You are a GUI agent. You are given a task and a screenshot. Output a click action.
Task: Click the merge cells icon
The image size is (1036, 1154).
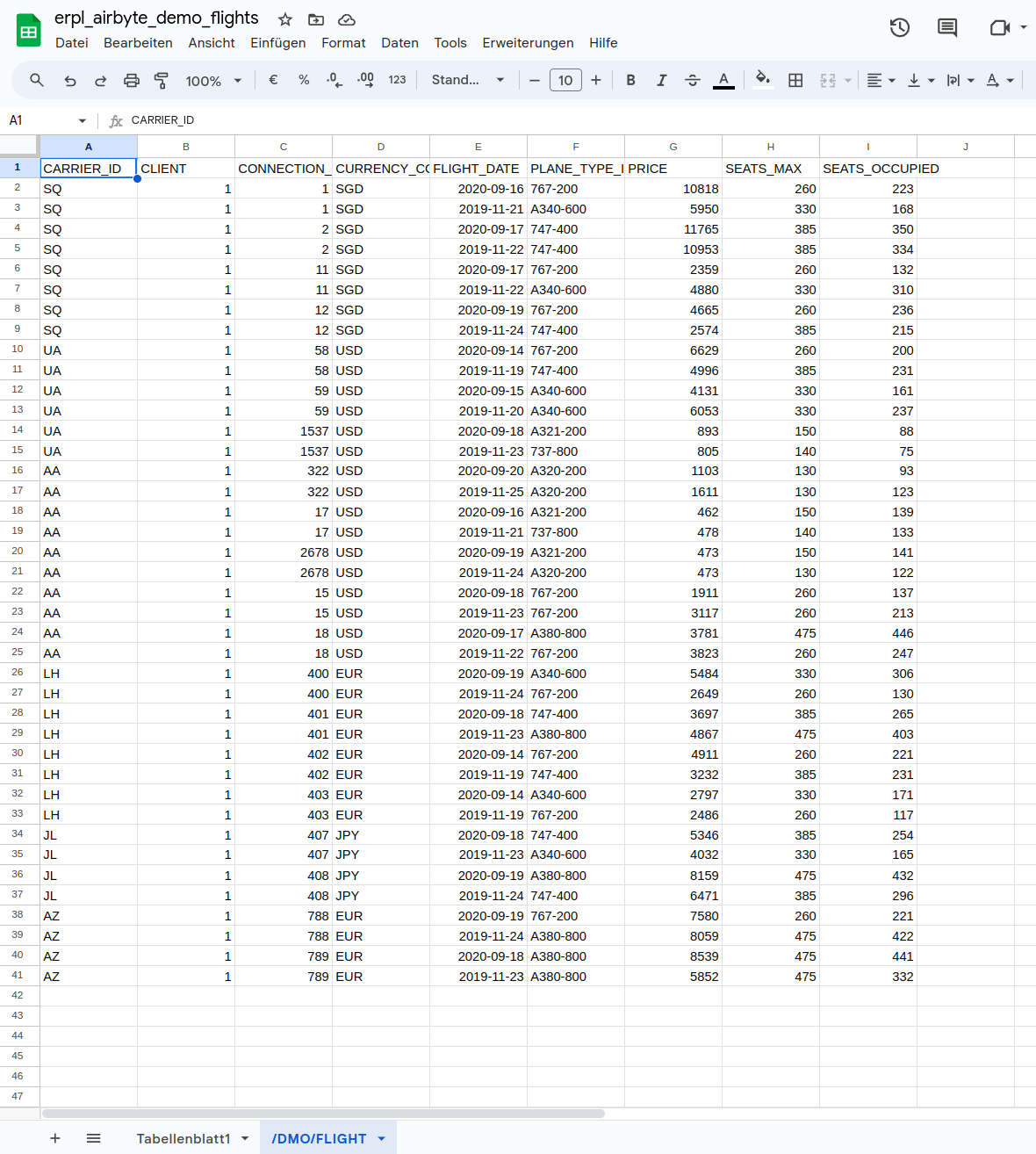point(828,80)
